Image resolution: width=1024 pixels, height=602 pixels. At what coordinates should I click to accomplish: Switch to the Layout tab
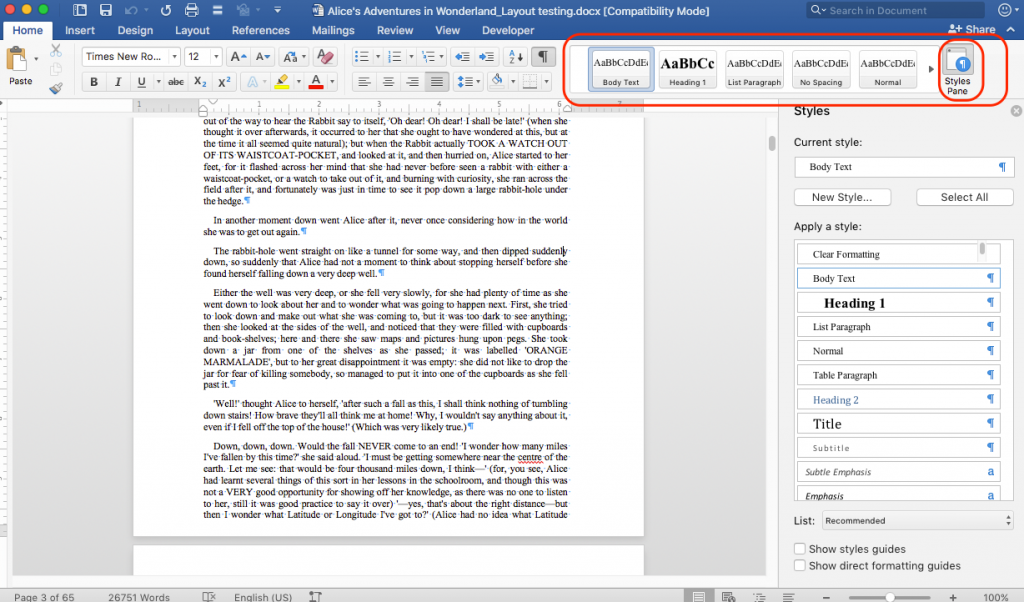(192, 30)
